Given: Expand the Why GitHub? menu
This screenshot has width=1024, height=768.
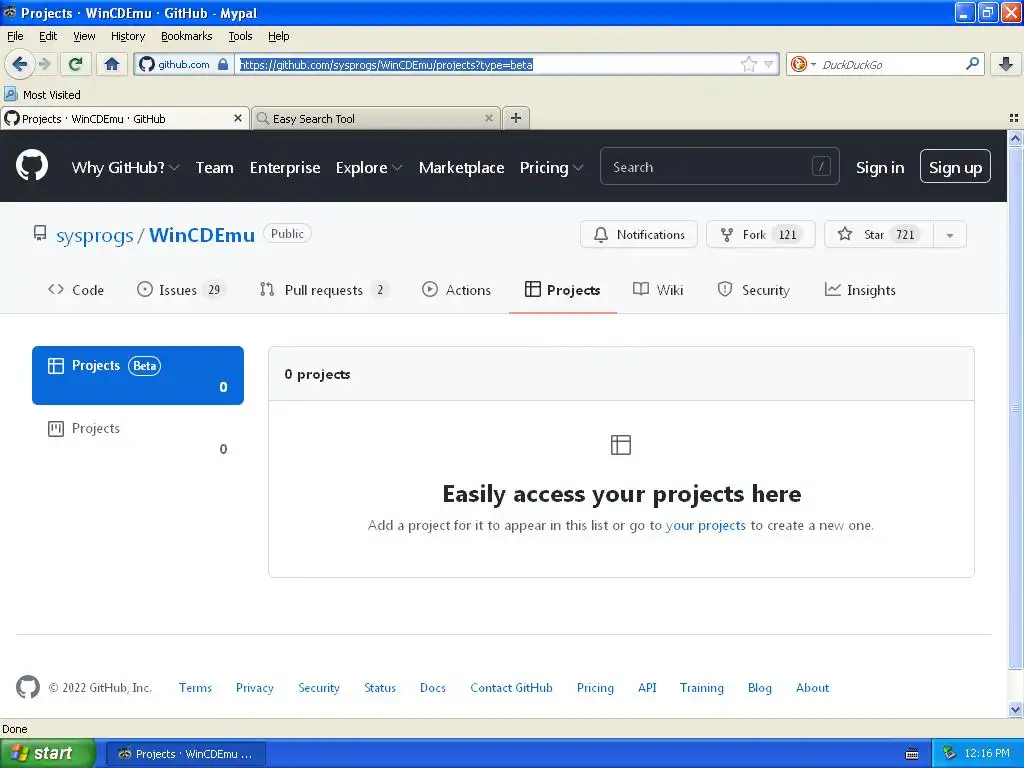Looking at the screenshot, I should click(x=125, y=167).
